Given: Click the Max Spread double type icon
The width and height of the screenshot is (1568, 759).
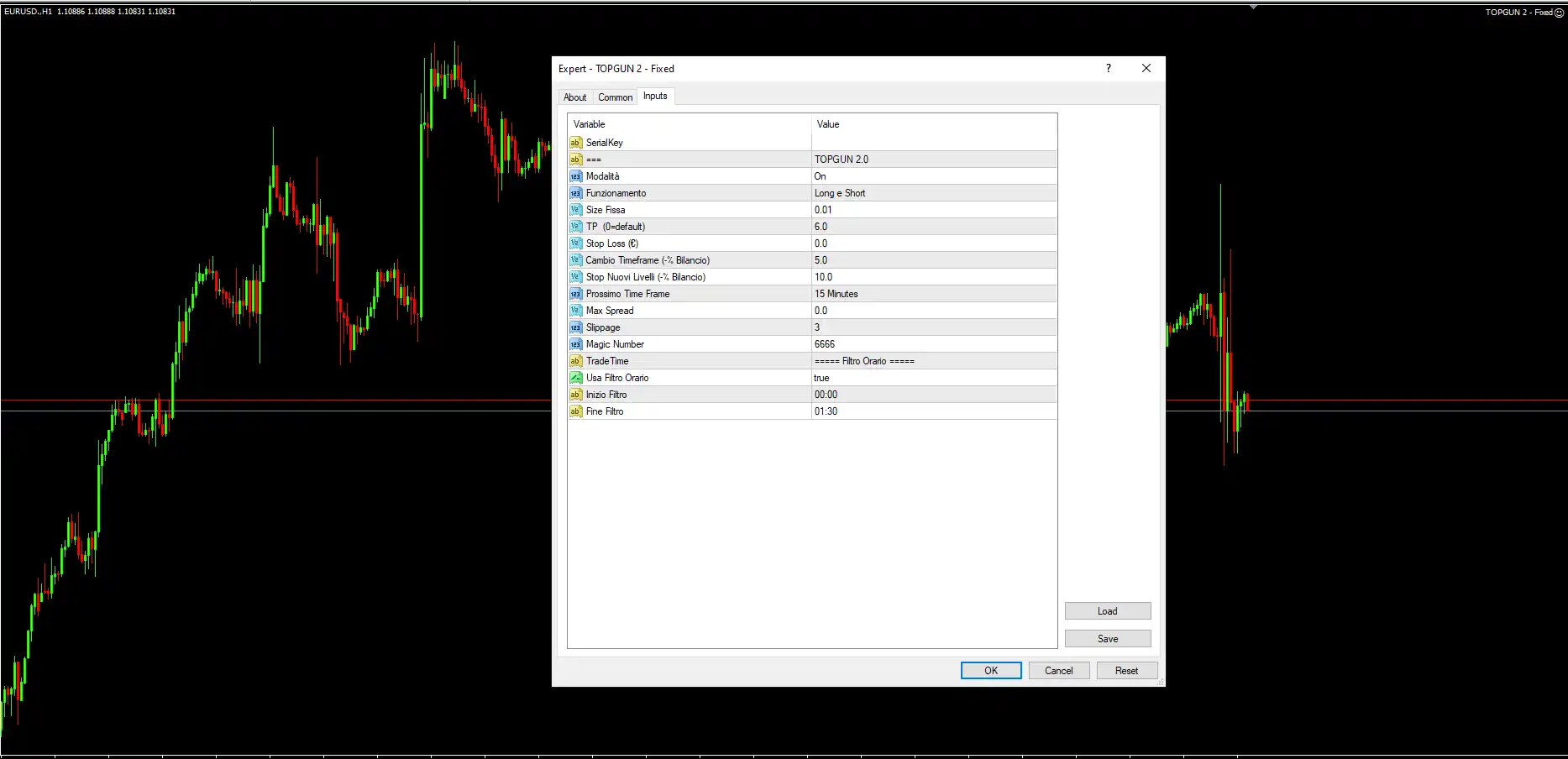Looking at the screenshot, I should 575,311.
